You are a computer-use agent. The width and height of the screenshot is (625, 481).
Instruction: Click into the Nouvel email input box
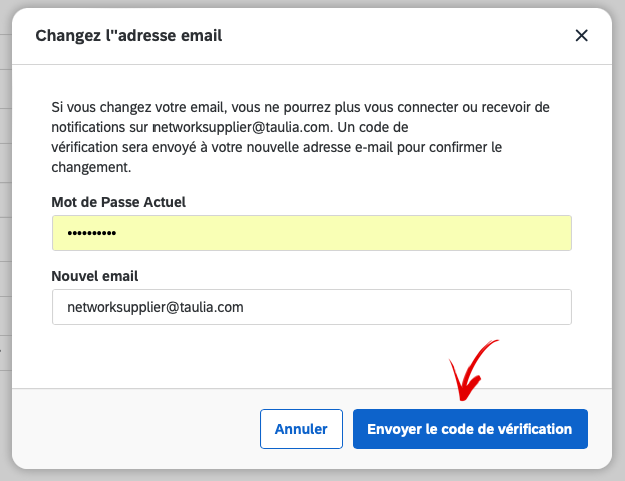(312, 307)
